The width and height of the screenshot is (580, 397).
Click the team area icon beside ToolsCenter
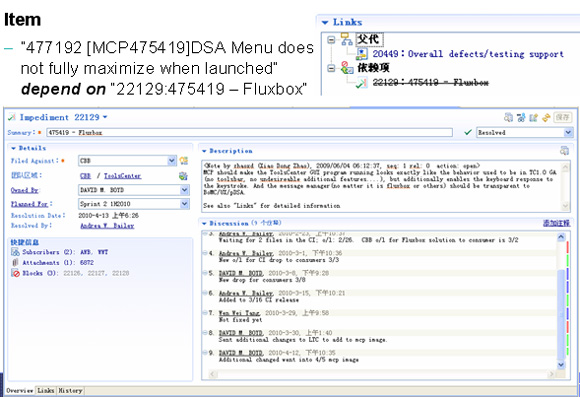183,176
